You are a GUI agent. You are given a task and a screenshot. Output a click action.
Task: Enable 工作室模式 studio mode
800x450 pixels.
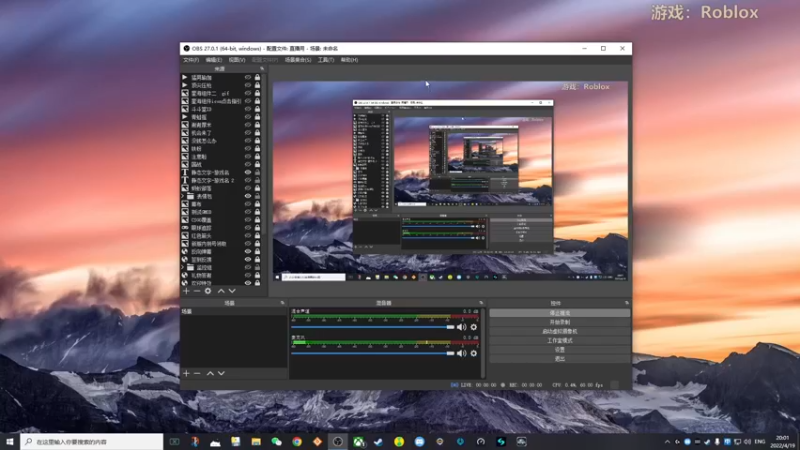pos(560,340)
